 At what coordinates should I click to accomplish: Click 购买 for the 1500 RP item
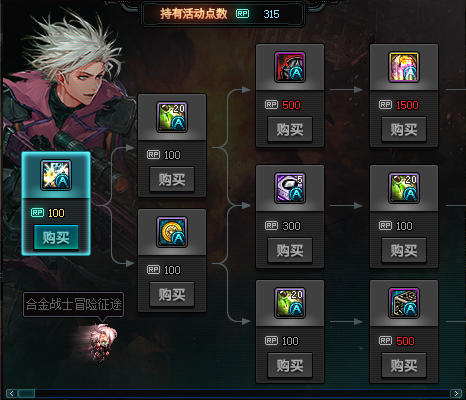tap(404, 129)
